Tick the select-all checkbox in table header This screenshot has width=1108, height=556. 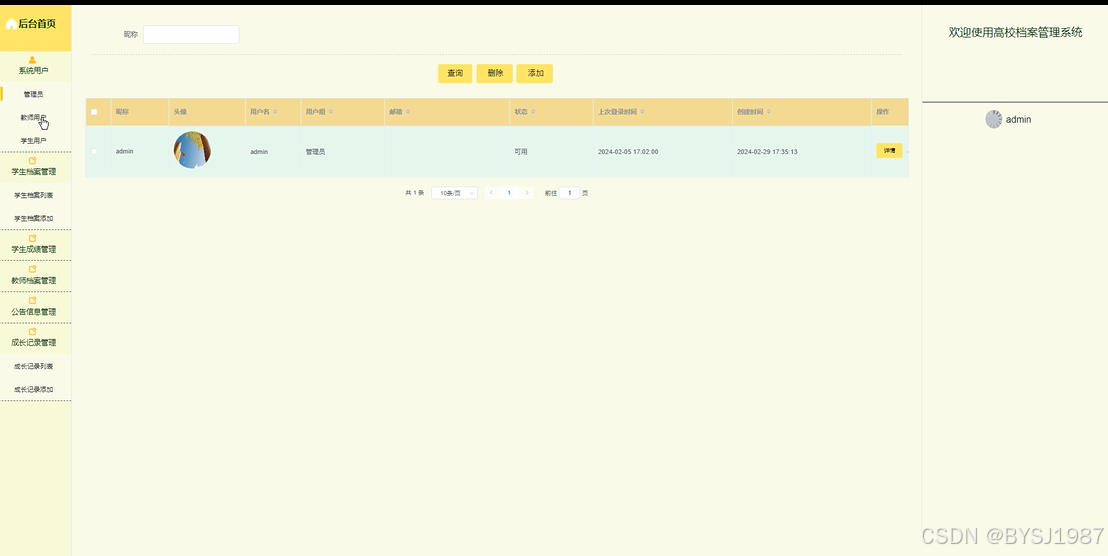click(94, 112)
